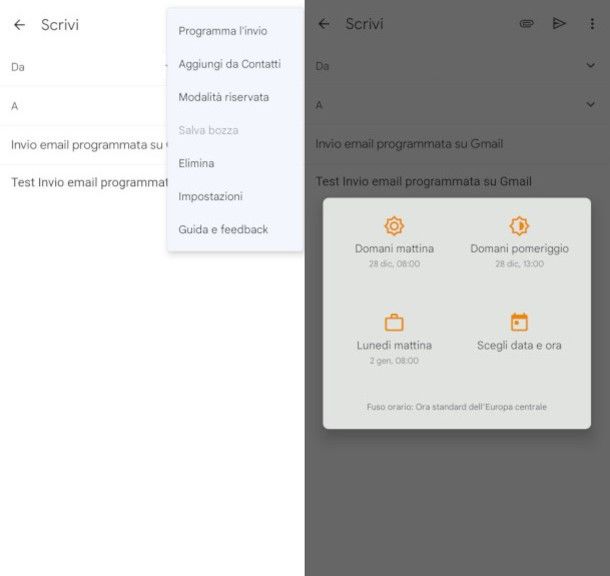610x576 pixels.
Task: Click the Scrivi title in left screen
Action: click(60, 25)
